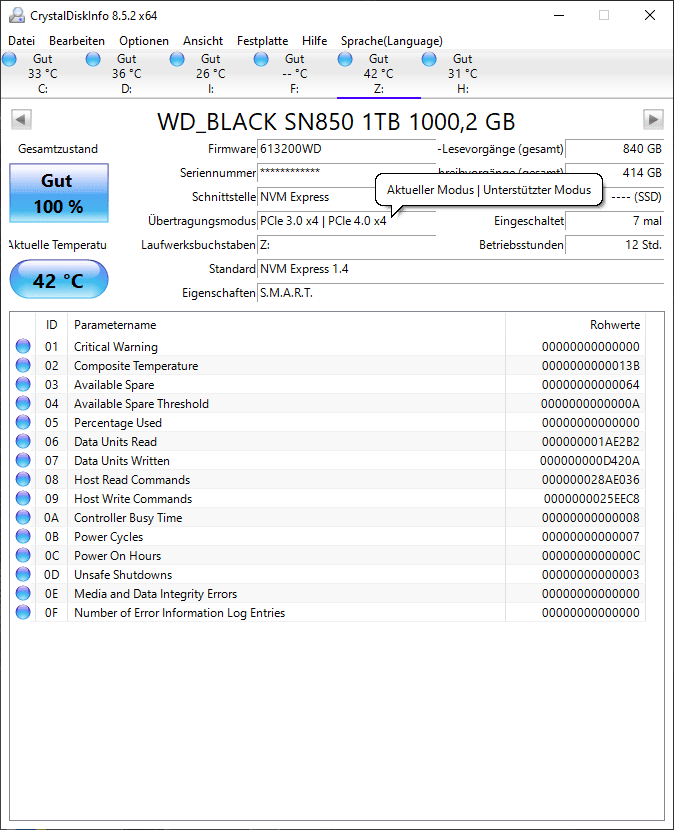Click status orb of Power On Hours row
Image resolution: width=674 pixels, height=830 pixels.
[23, 555]
